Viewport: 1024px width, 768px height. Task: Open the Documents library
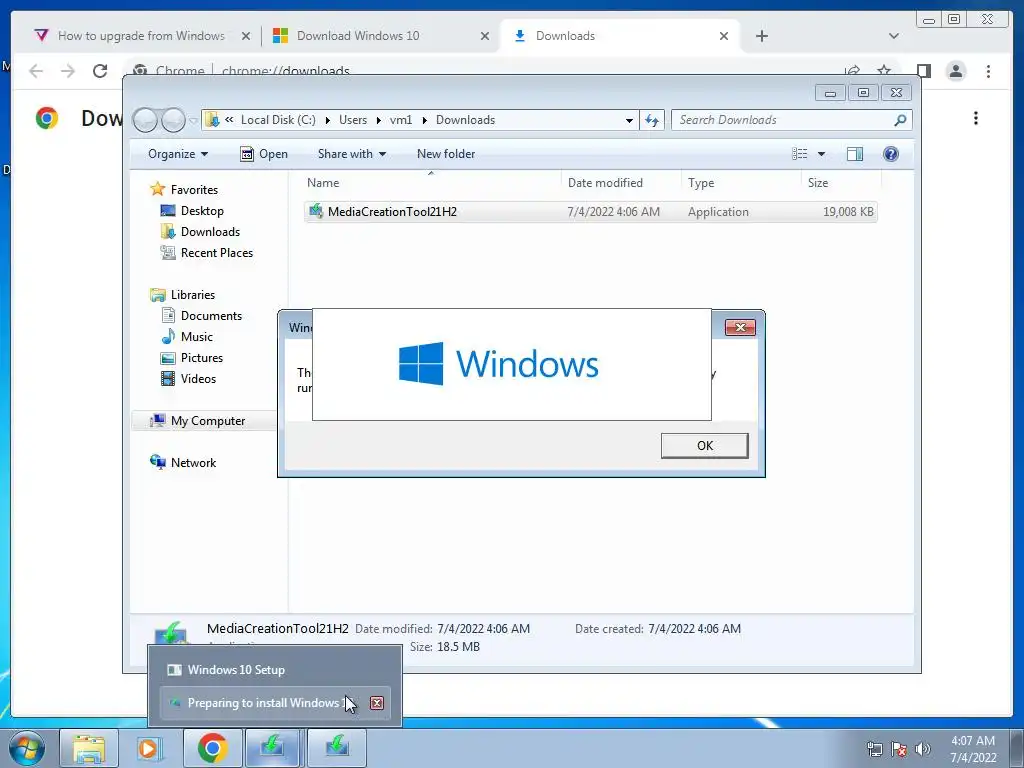pos(211,315)
